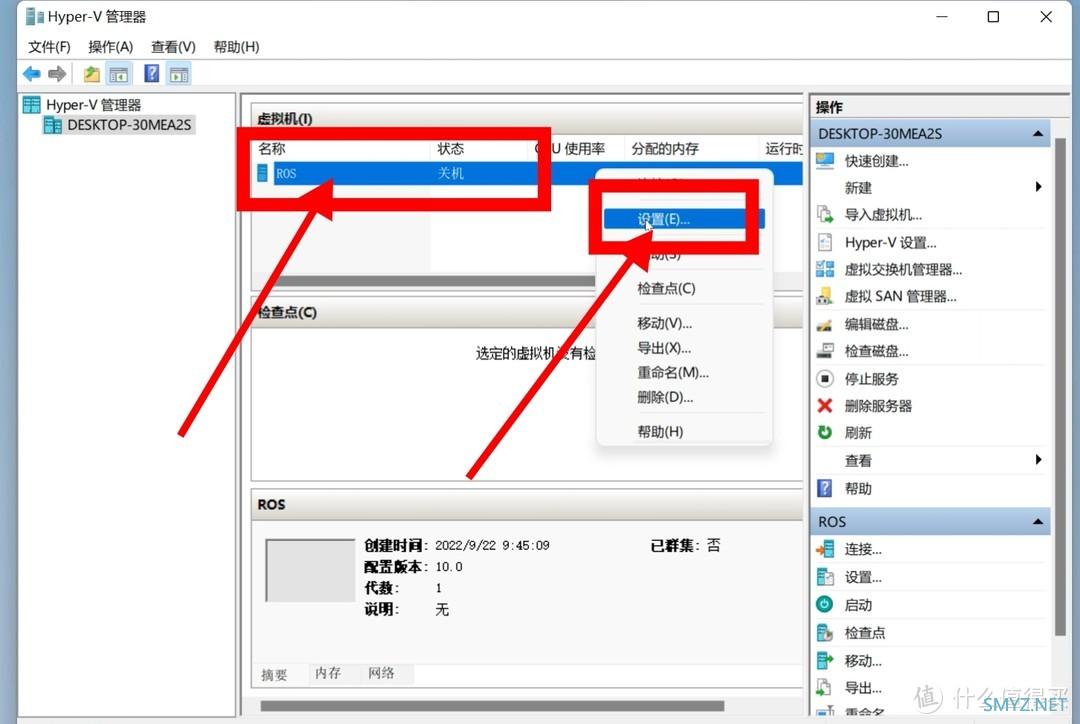Choose 设置(E)... in the context menu

click(684, 219)
